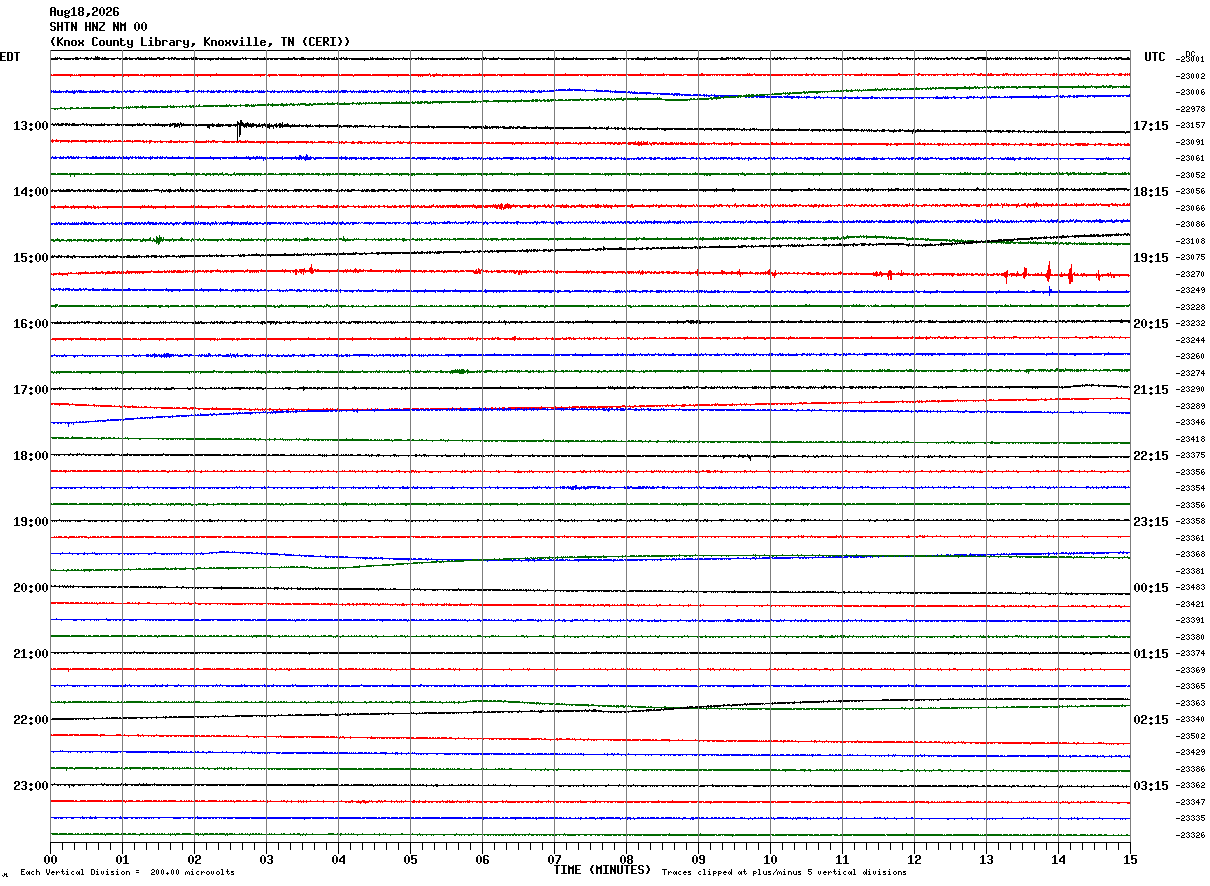Click the DC offset value -23091
The image size is (1210, 886).
(1191, 142)
